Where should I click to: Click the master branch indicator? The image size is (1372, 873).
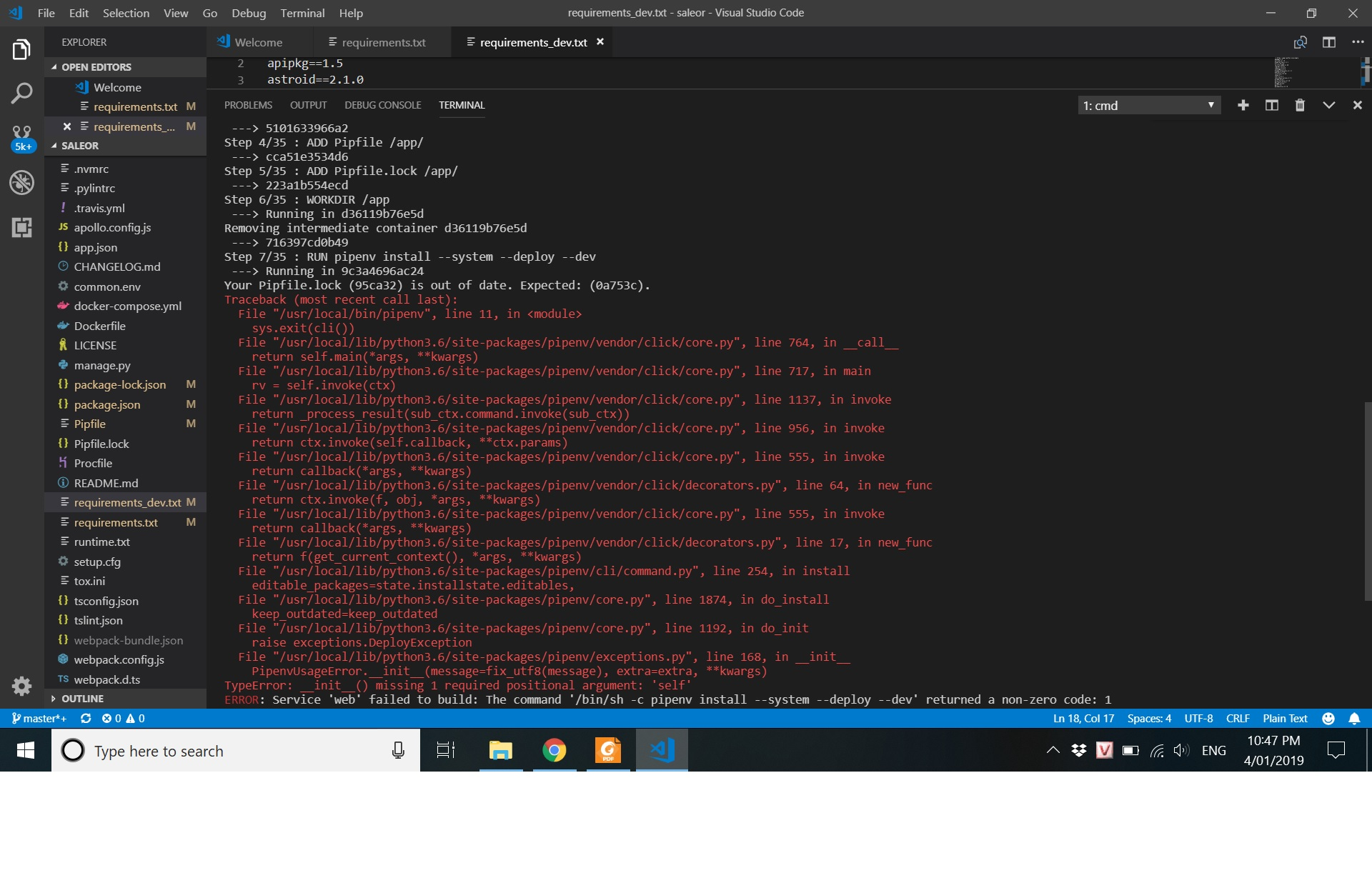click(39, 718)
